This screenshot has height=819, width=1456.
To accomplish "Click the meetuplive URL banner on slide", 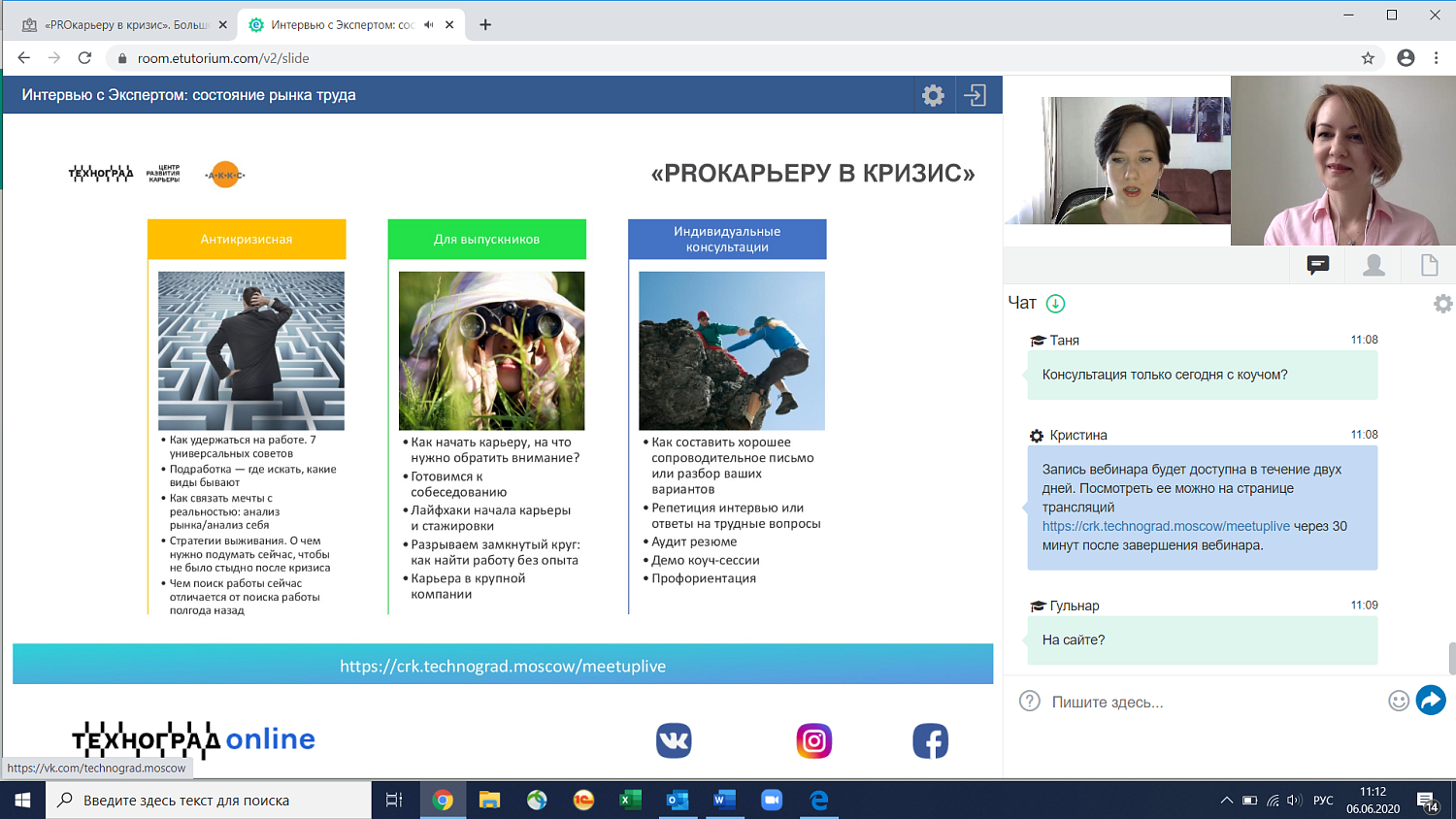I will [503, 666].
